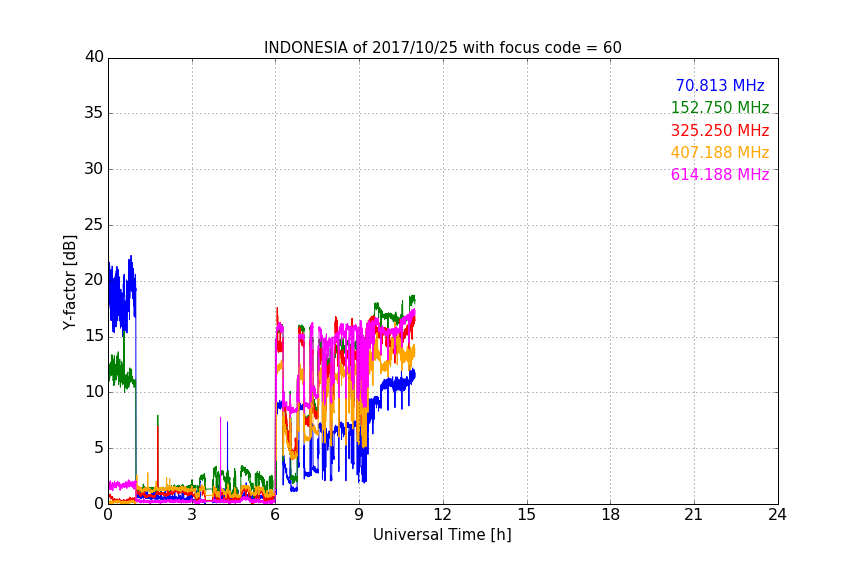Click the y-axis tick label '5'

click(99, 448)
